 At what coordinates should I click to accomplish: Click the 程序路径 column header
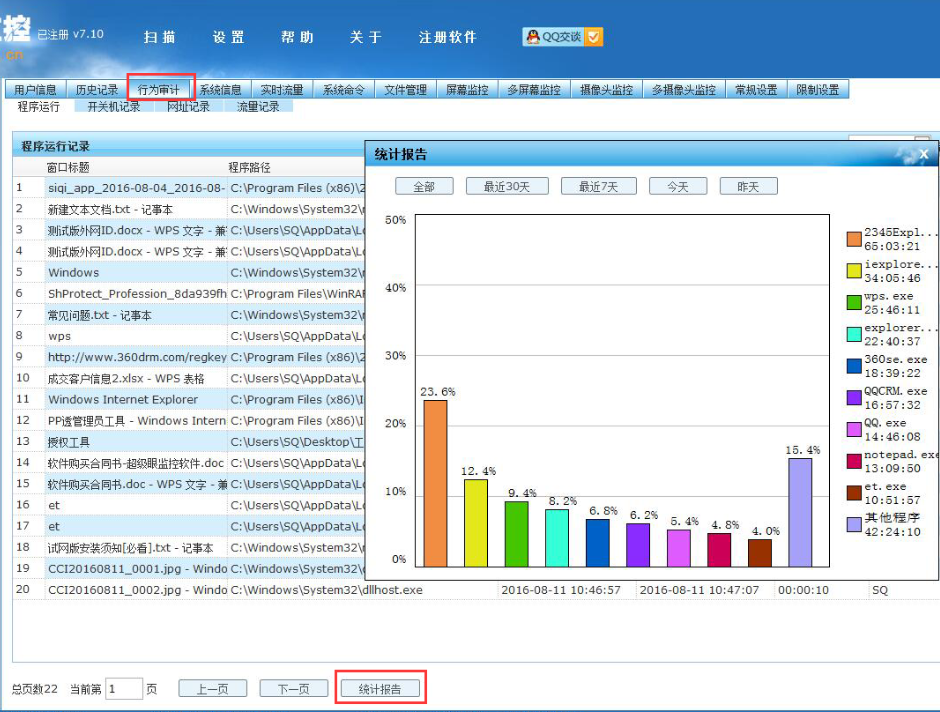[x=249, y=167]
